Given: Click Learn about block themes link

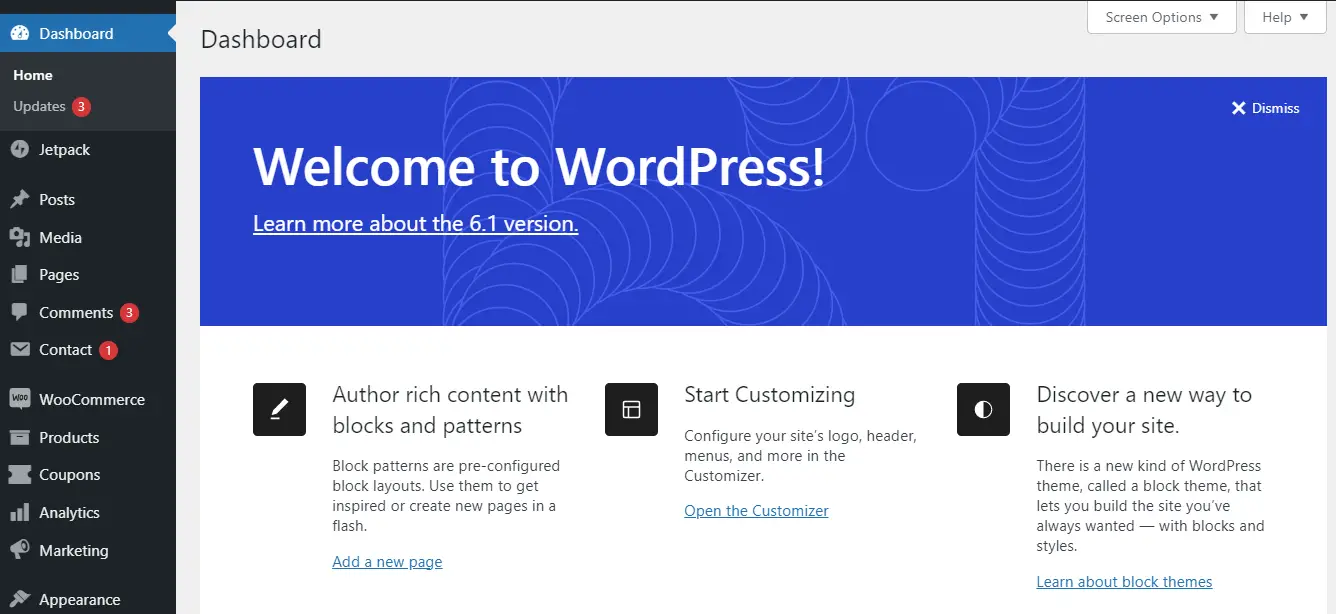Looking at the screenshot, I should [x=1124, y=582].
